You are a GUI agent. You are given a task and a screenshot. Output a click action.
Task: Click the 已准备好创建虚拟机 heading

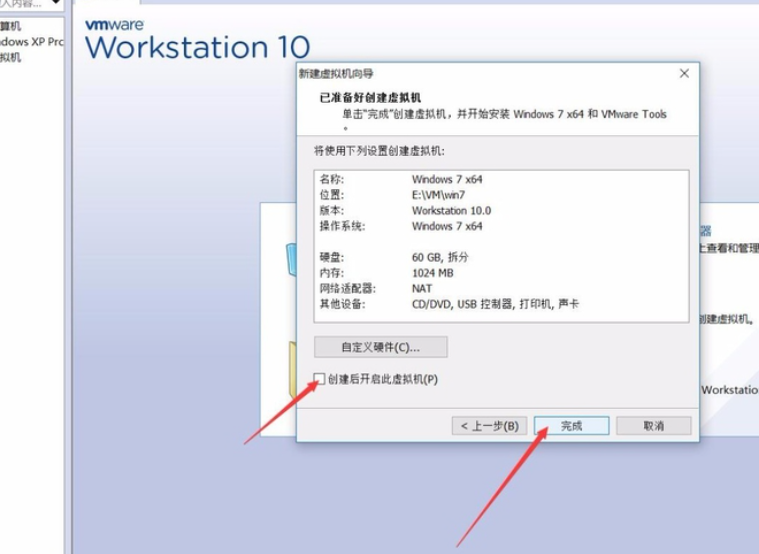[x=370, y=98]
